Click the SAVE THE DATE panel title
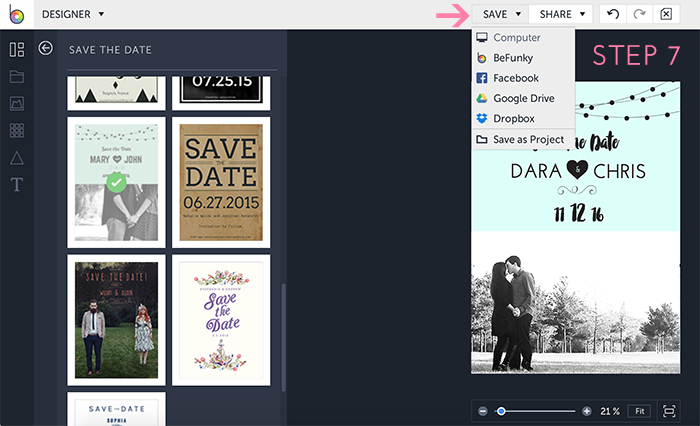The width and height of the screenshot is (700, 426). pyautogui.click(x=110, y=50)
